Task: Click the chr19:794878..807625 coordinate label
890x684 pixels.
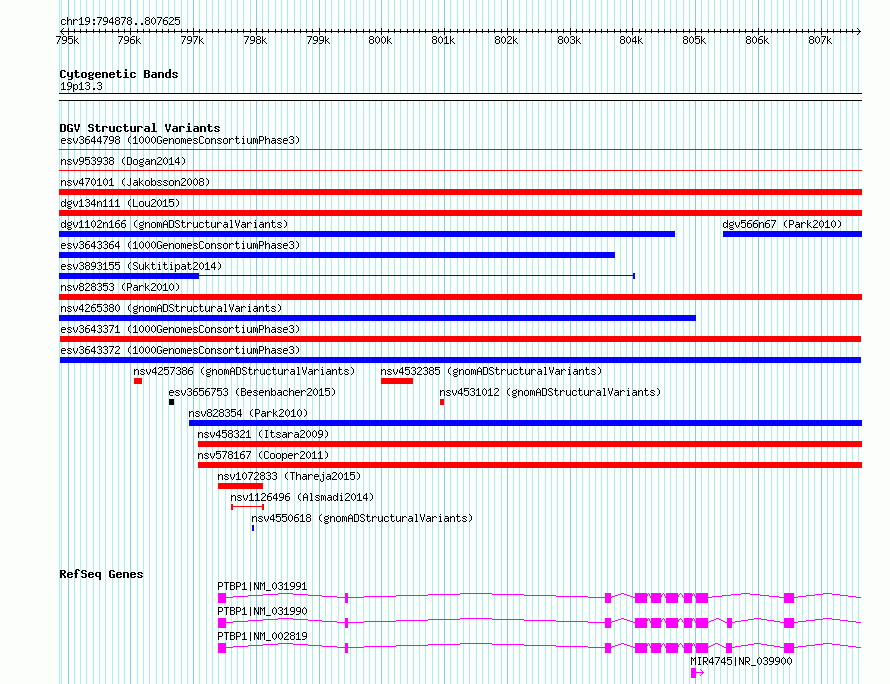Action: [x=120, y=21]
